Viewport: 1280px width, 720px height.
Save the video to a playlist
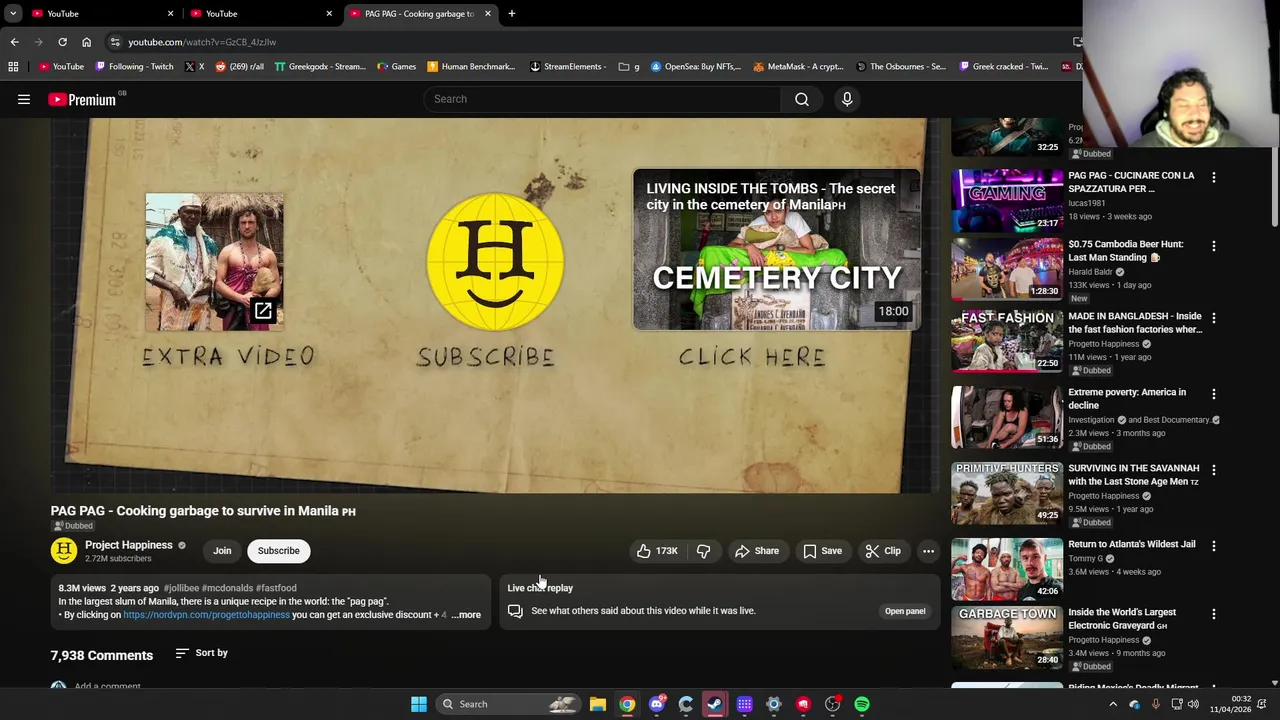[x=822, y=551]
